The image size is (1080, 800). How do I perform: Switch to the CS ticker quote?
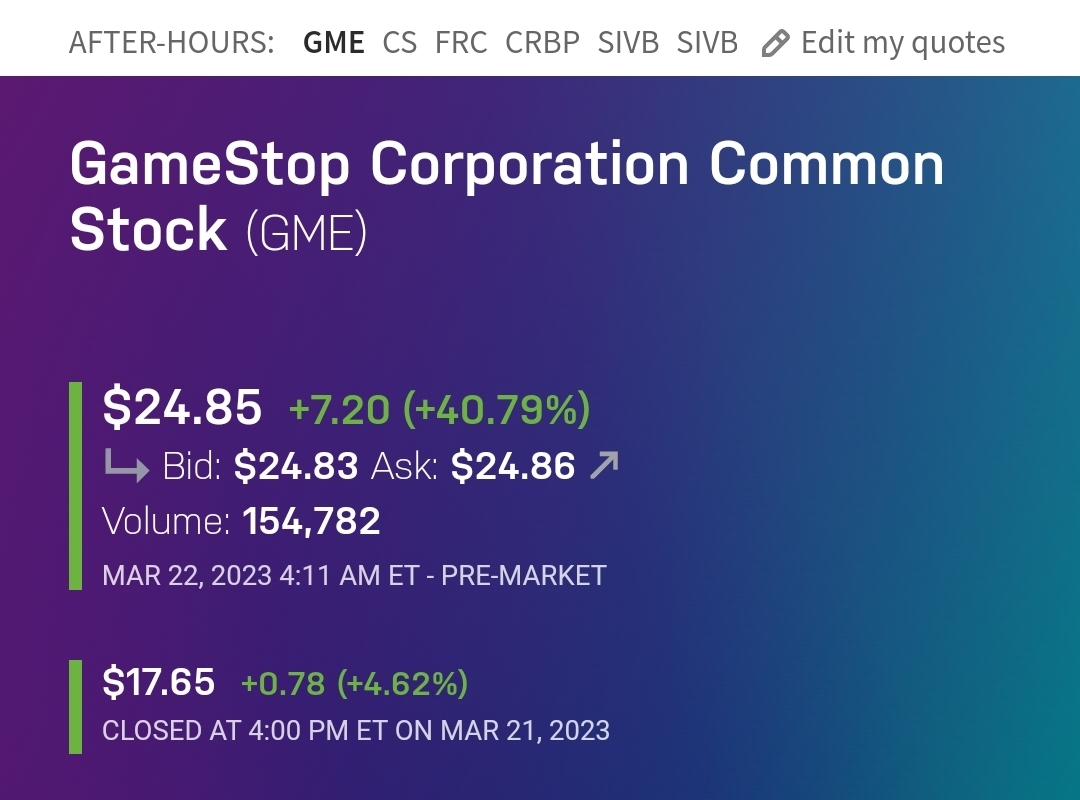click(x=400, y=43)
